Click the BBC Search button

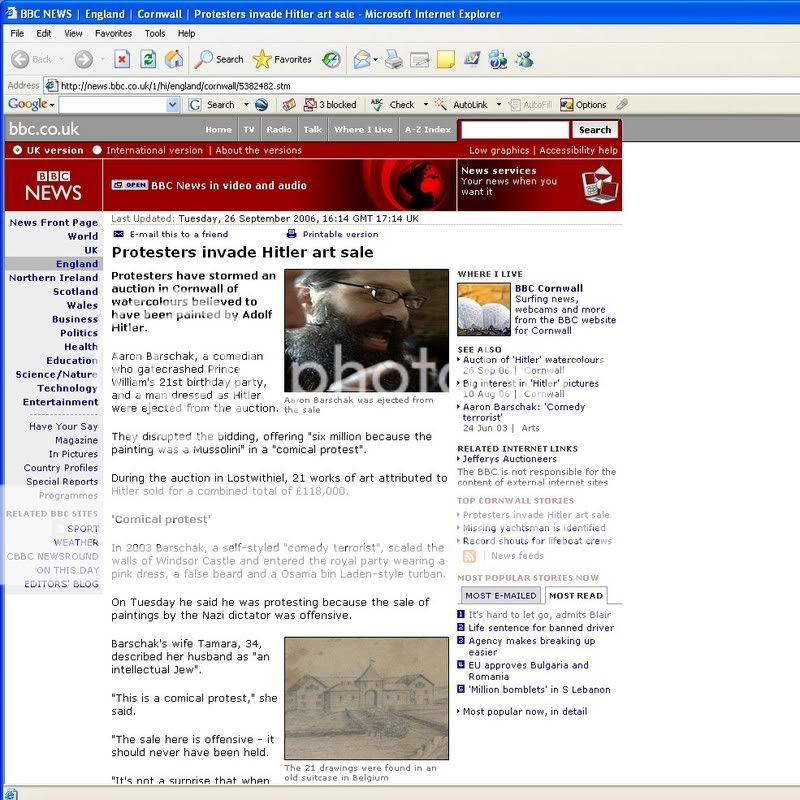tap(594, 130)
